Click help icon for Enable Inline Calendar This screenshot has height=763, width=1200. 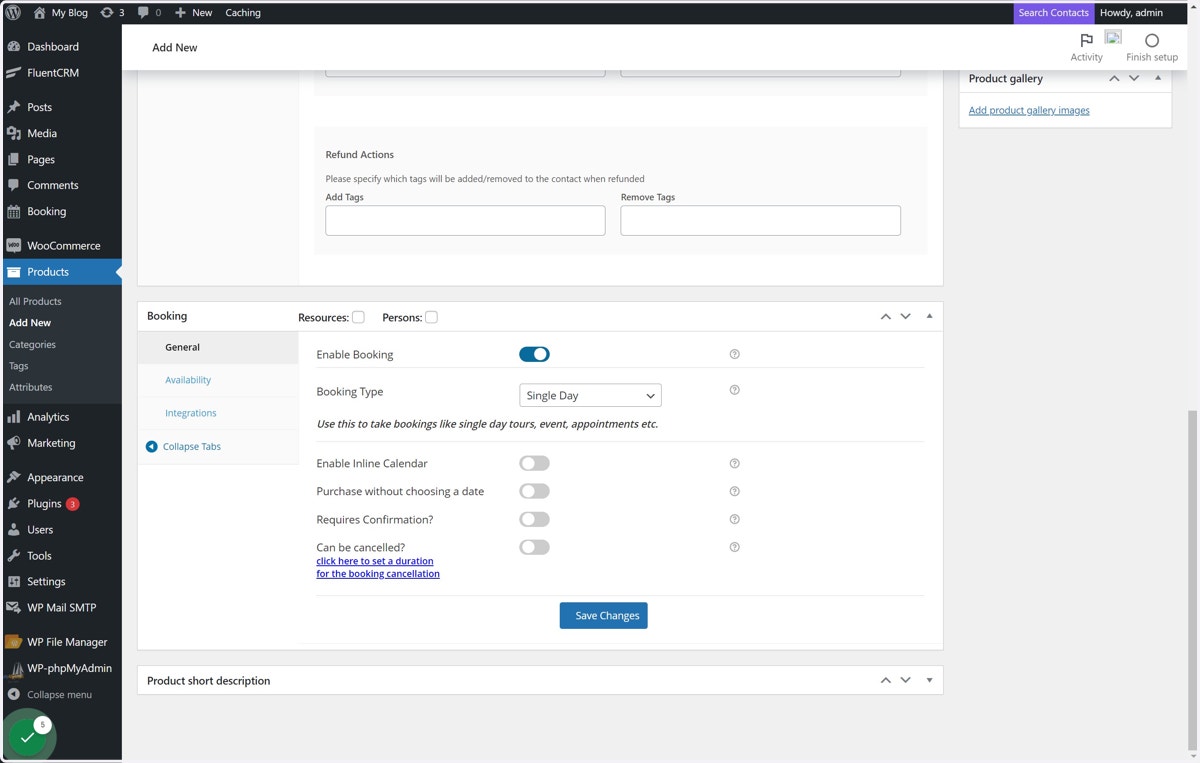[734, 463]
